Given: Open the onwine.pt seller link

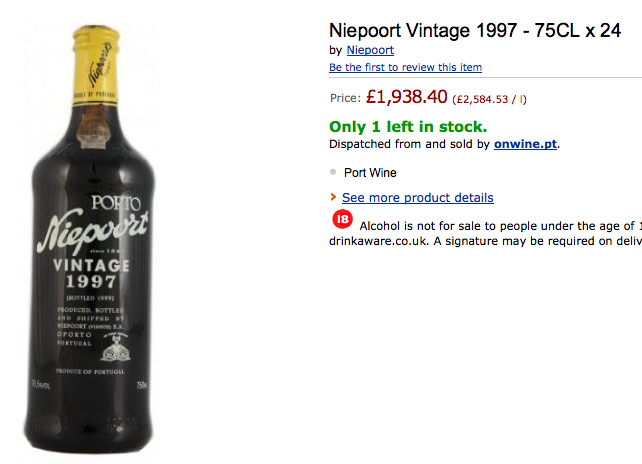Looking at the screenshot, I should click(x=525, y=144).
